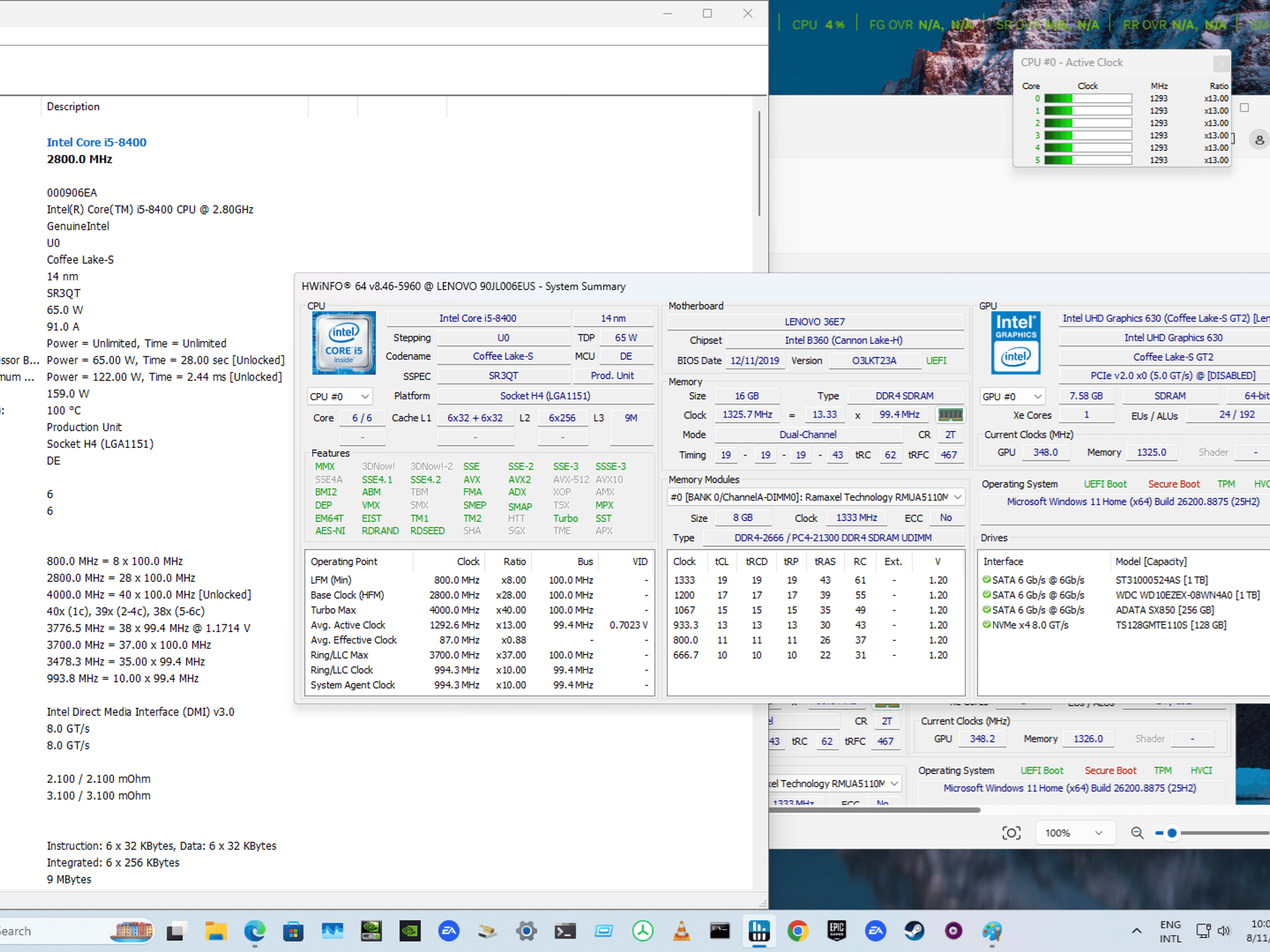1270x952 pixels.
Task: Click the Intel Core i5-8400 blue heading link
Action: pos(97,142)
